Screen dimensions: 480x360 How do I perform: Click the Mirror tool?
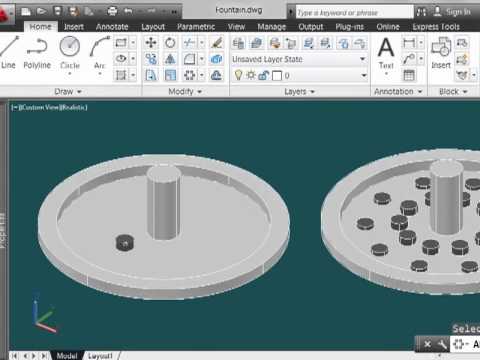coord(170,59)
